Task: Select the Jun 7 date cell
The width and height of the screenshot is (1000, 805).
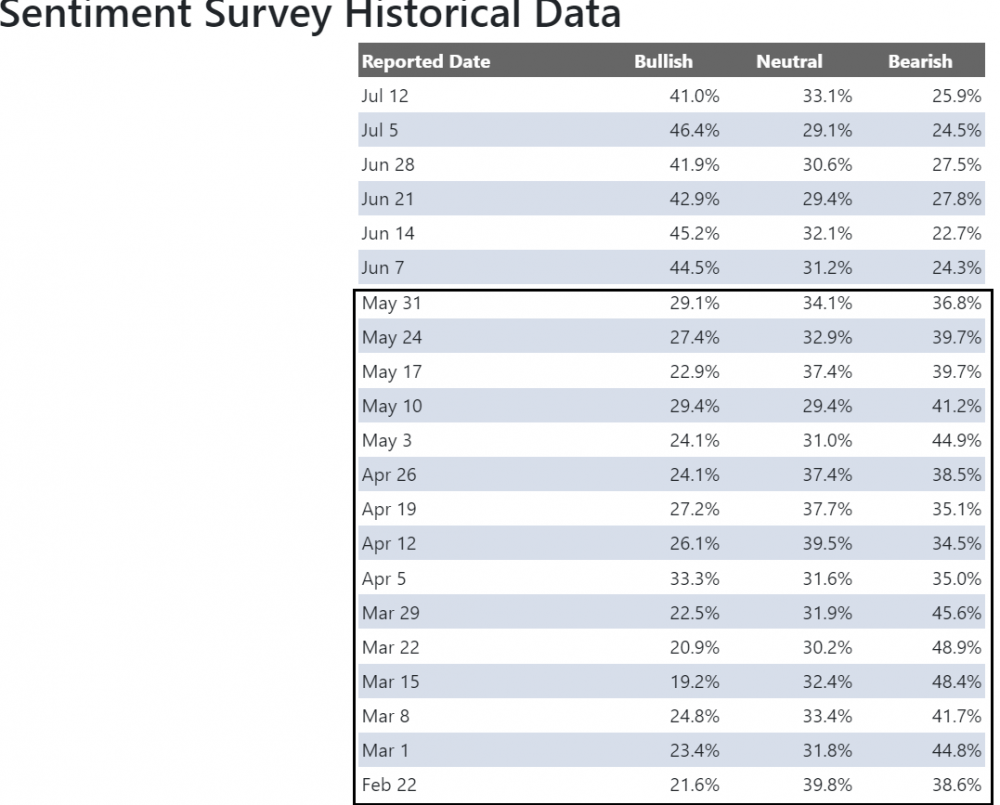Action: pyautogui.click(x=385, y=268)
